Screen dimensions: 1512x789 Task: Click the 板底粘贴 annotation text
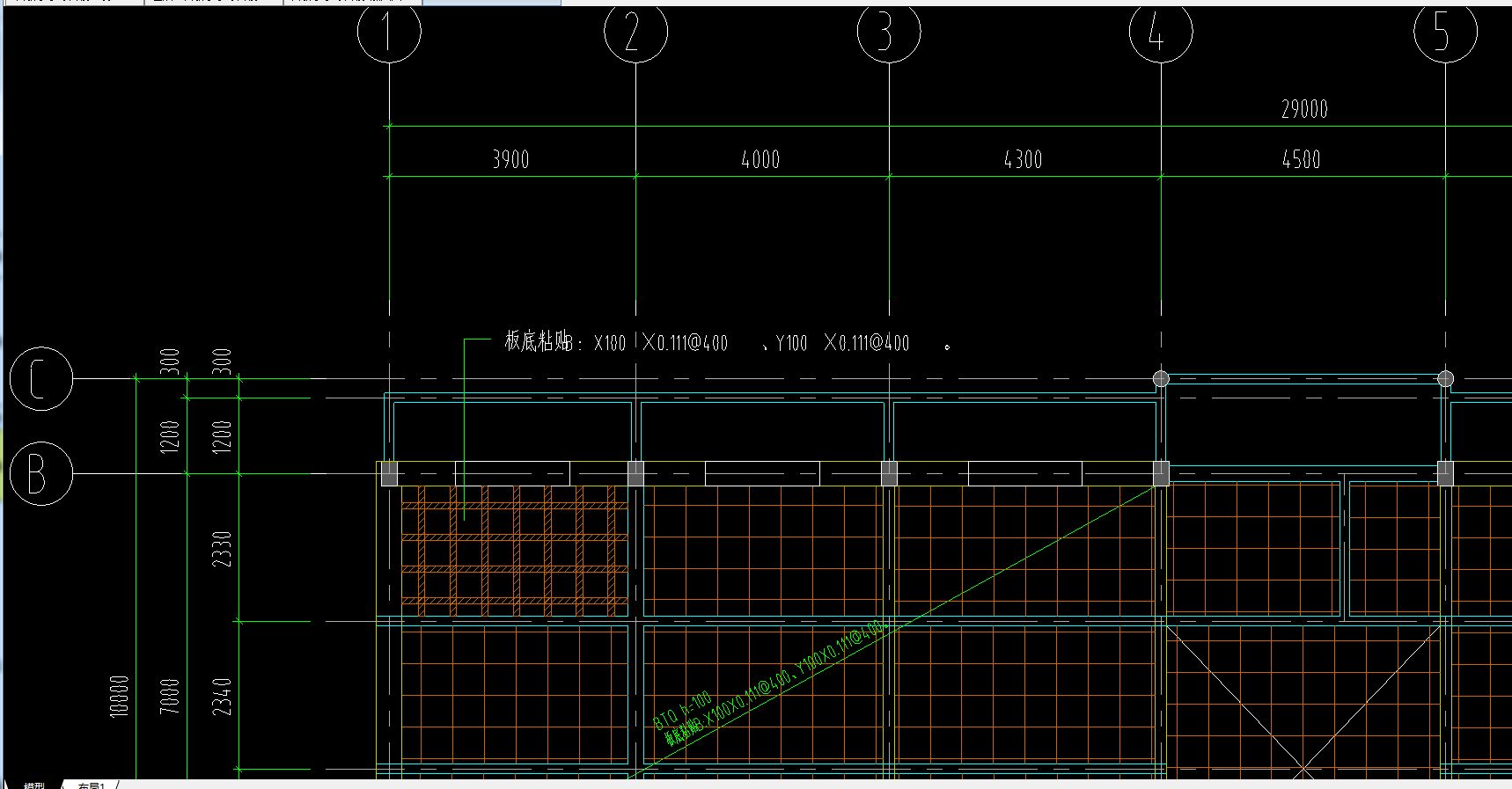pos(537,342)
